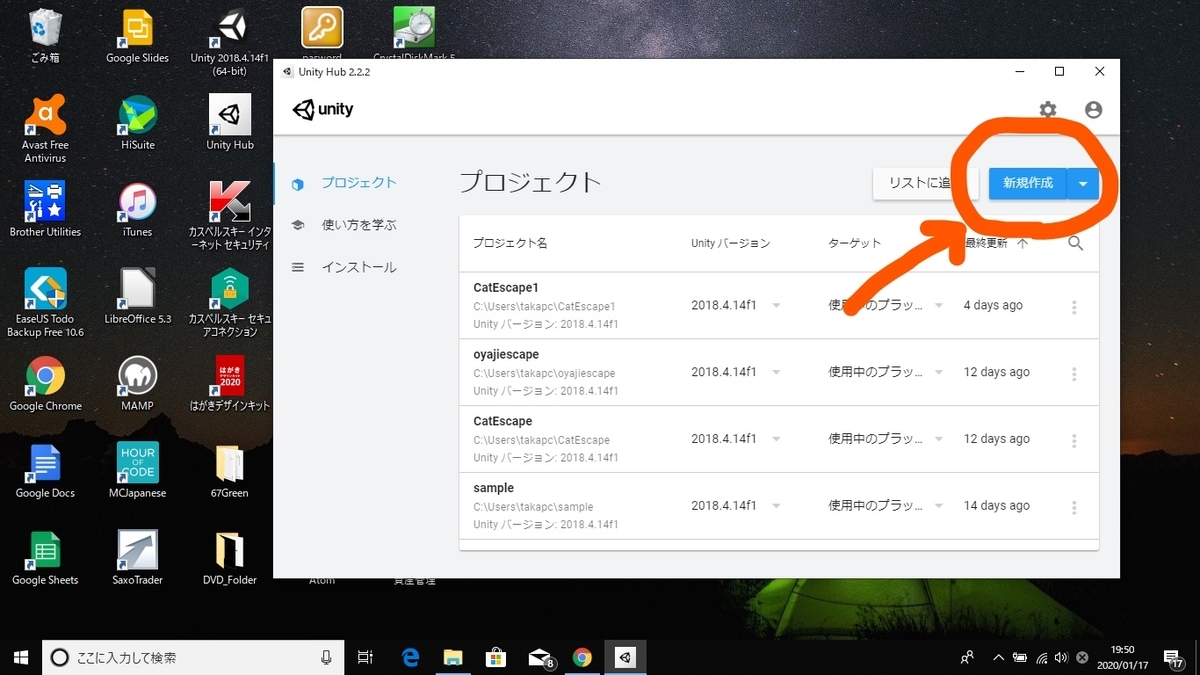The image size is (1200, 675).
Task: Open password key desktop icon
Action: click(322, 35)
